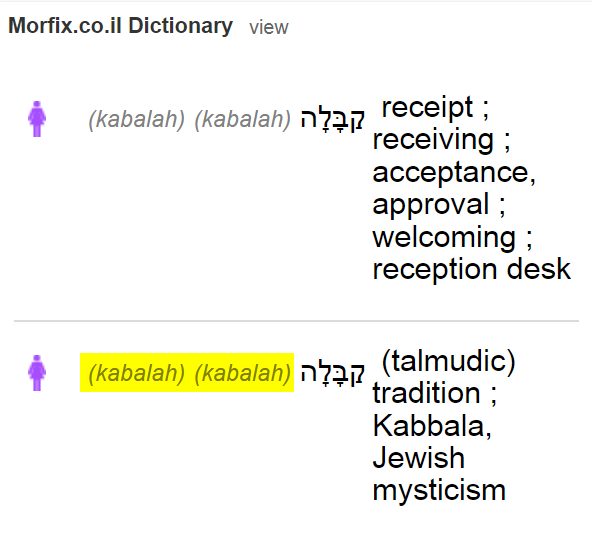
Task: Click the purple female icon beside Kabbala entry
Action: tap(37, 373)
